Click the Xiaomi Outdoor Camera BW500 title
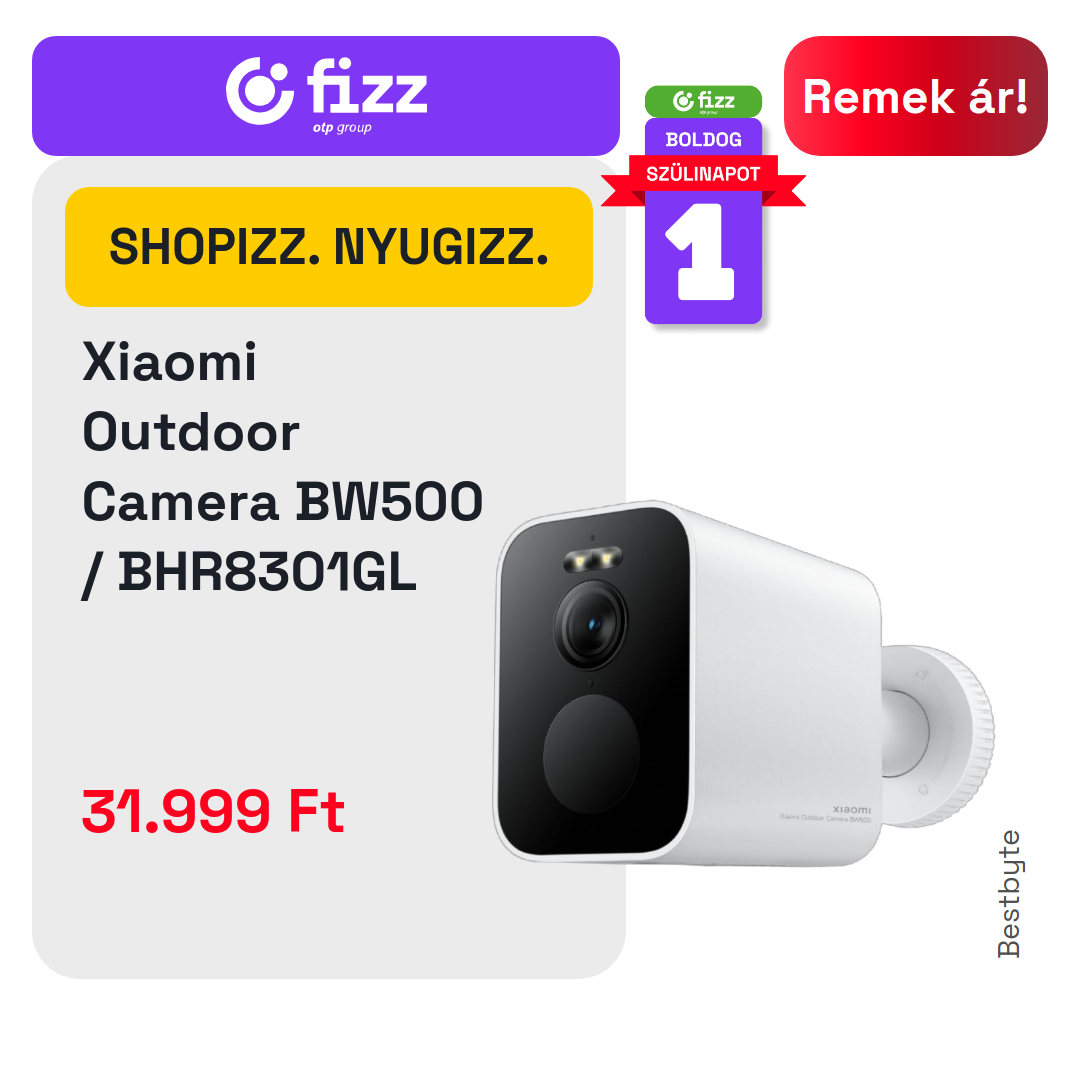This screenshot has height=1080, width=1080. coord(282,433)
